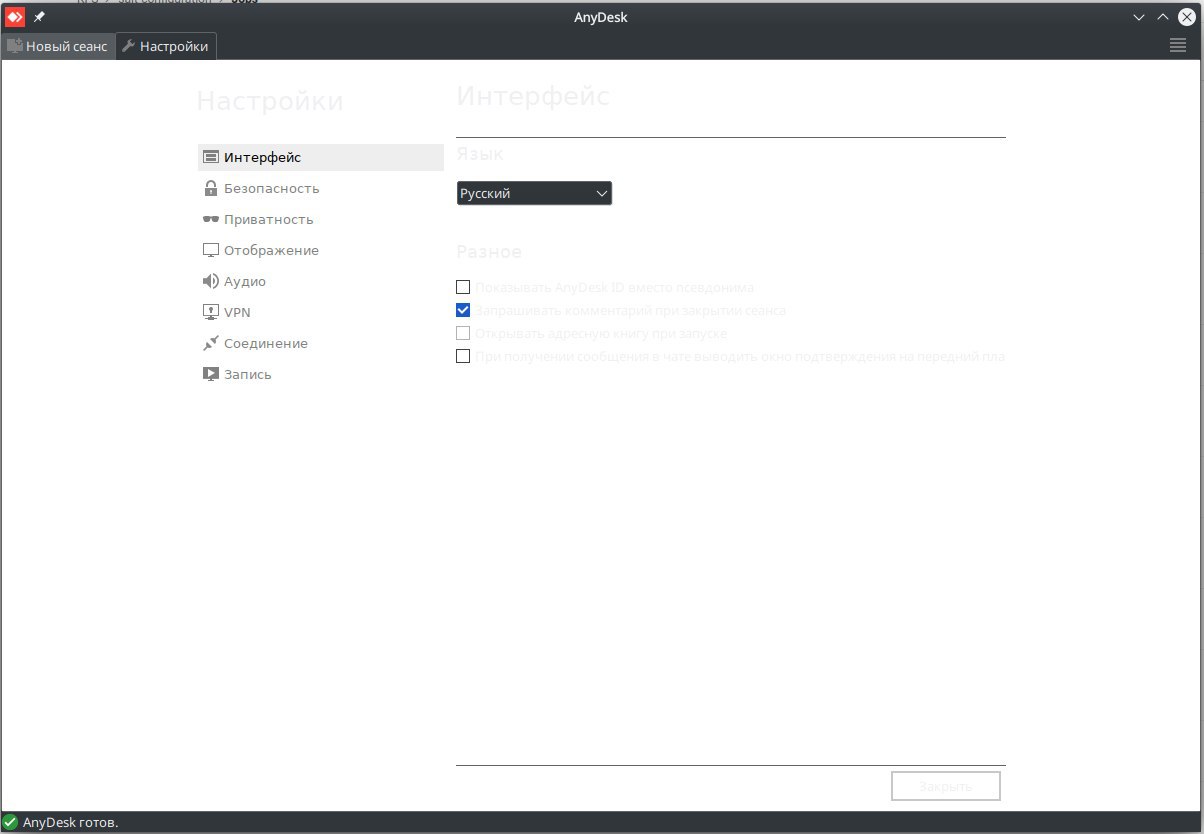
Task: Open the Интерфейс settings section icon
Action: [x=211, y=157]
